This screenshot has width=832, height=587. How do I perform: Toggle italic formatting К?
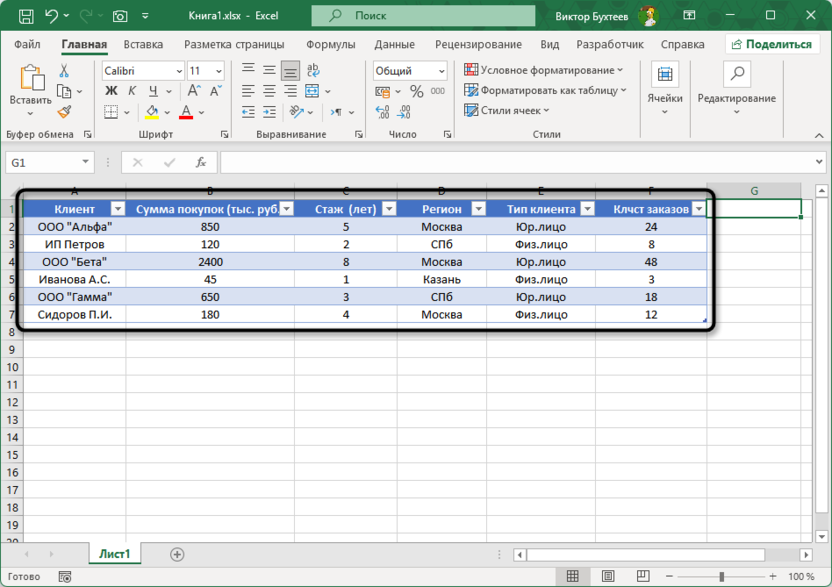click(130, 92)
